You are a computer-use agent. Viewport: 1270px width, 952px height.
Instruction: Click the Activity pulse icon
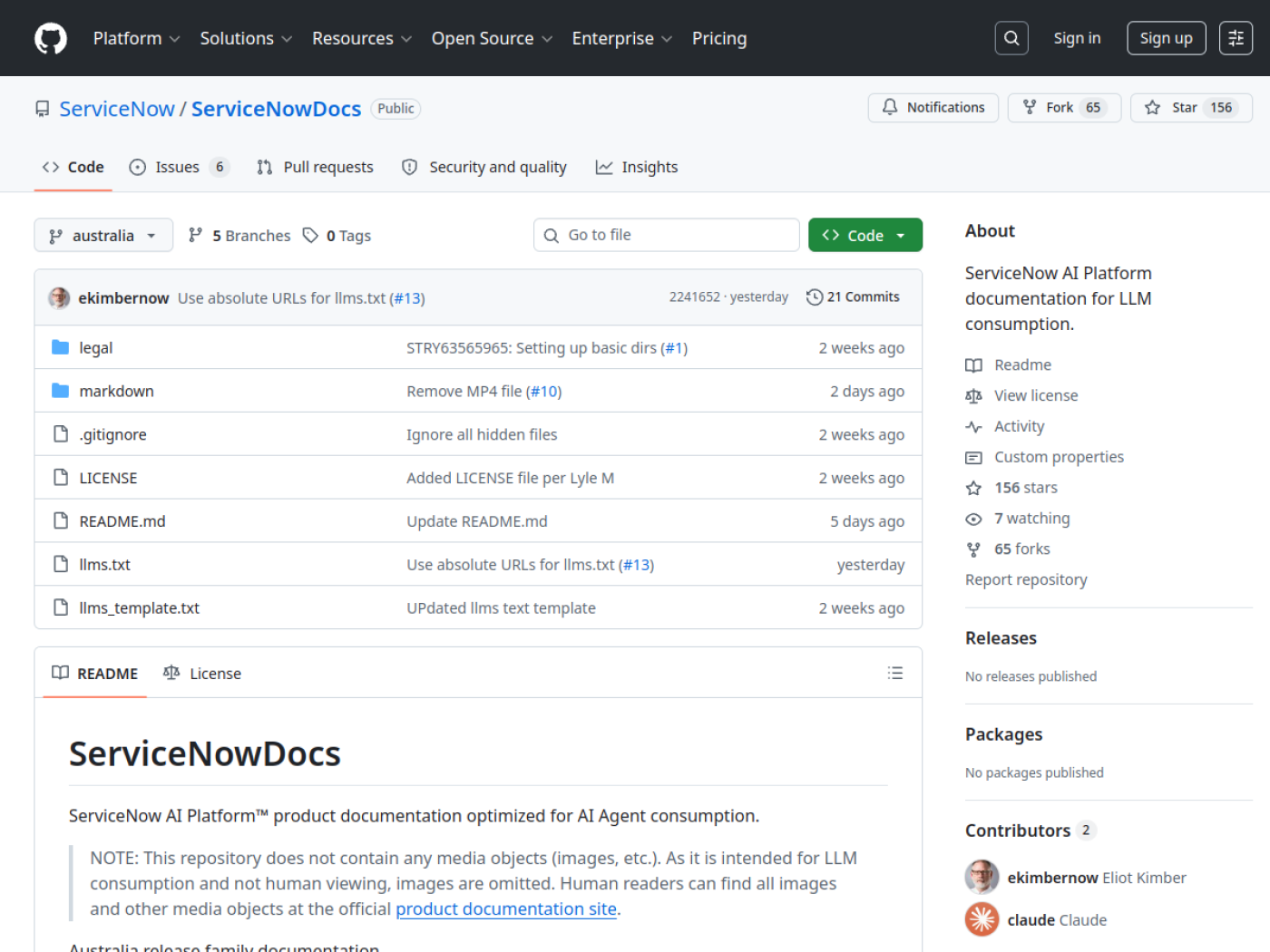973,427
